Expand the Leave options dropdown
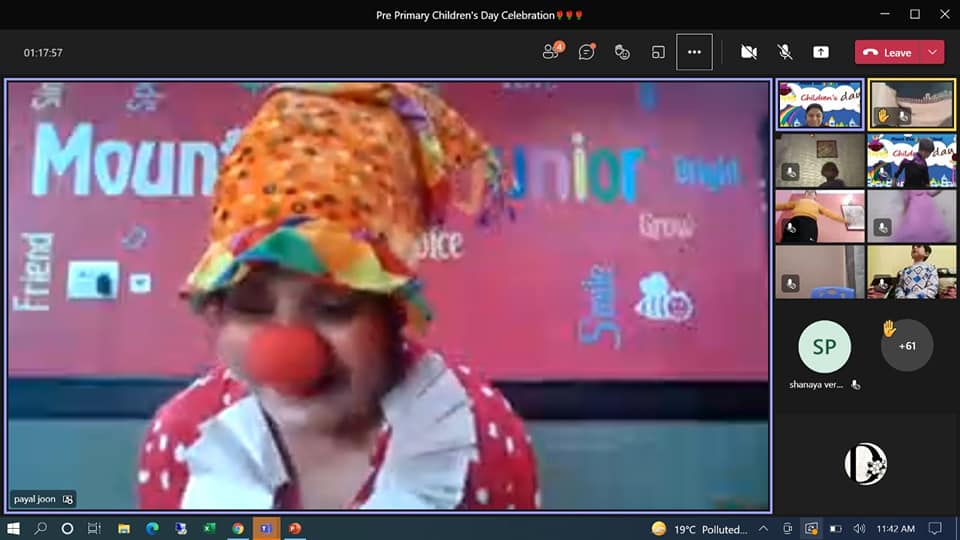The width and height of the screenshot is (960, 540). pos(932,53)
